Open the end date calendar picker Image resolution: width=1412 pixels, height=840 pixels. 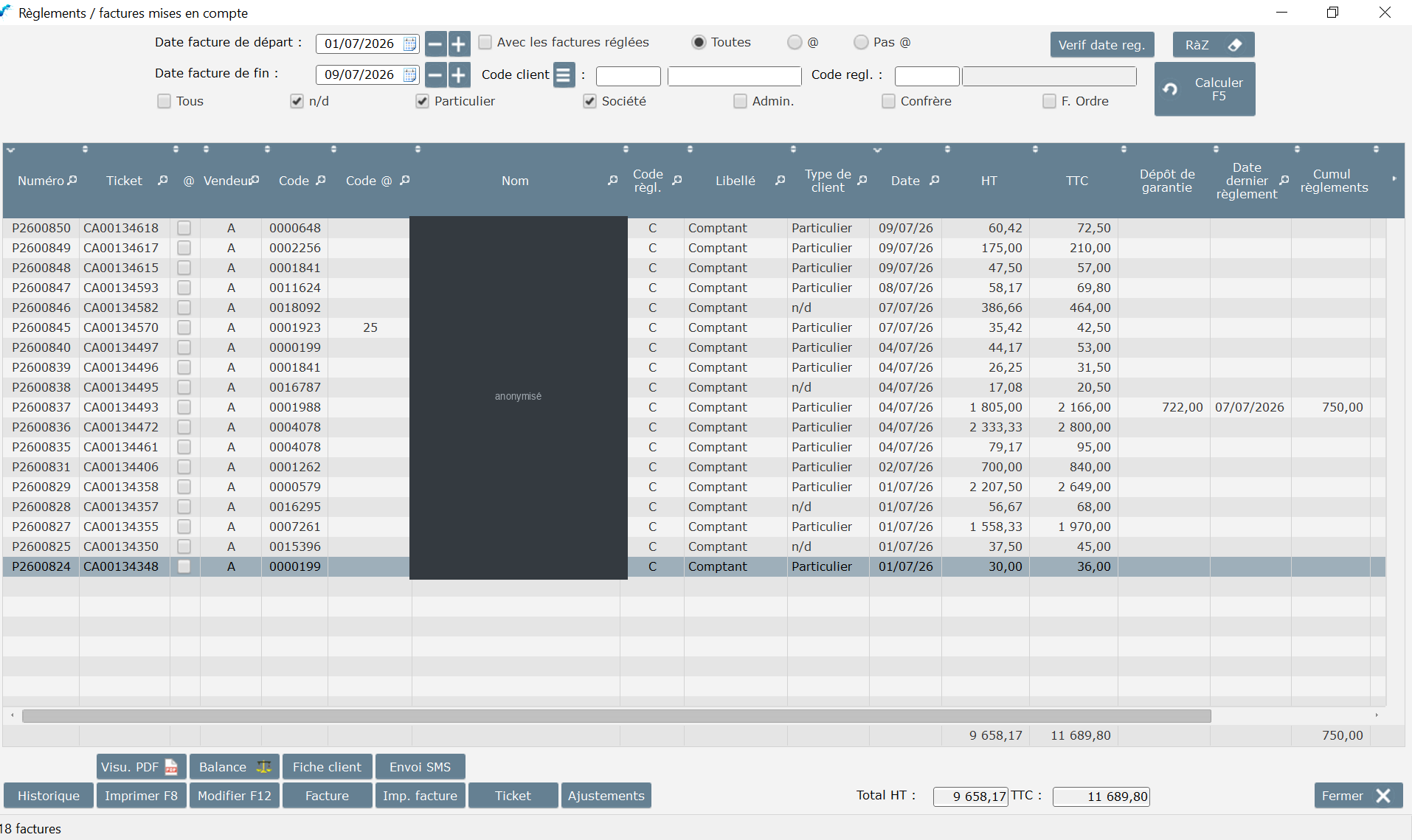[x=410, y=74]
